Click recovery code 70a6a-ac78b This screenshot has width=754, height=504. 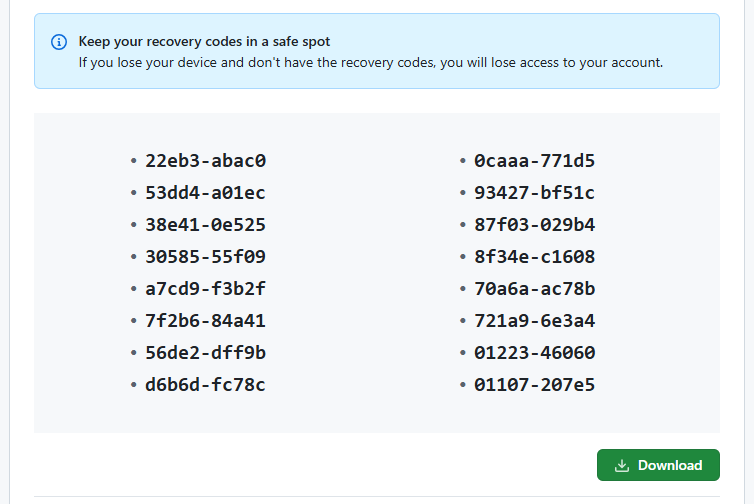[534, 289]
